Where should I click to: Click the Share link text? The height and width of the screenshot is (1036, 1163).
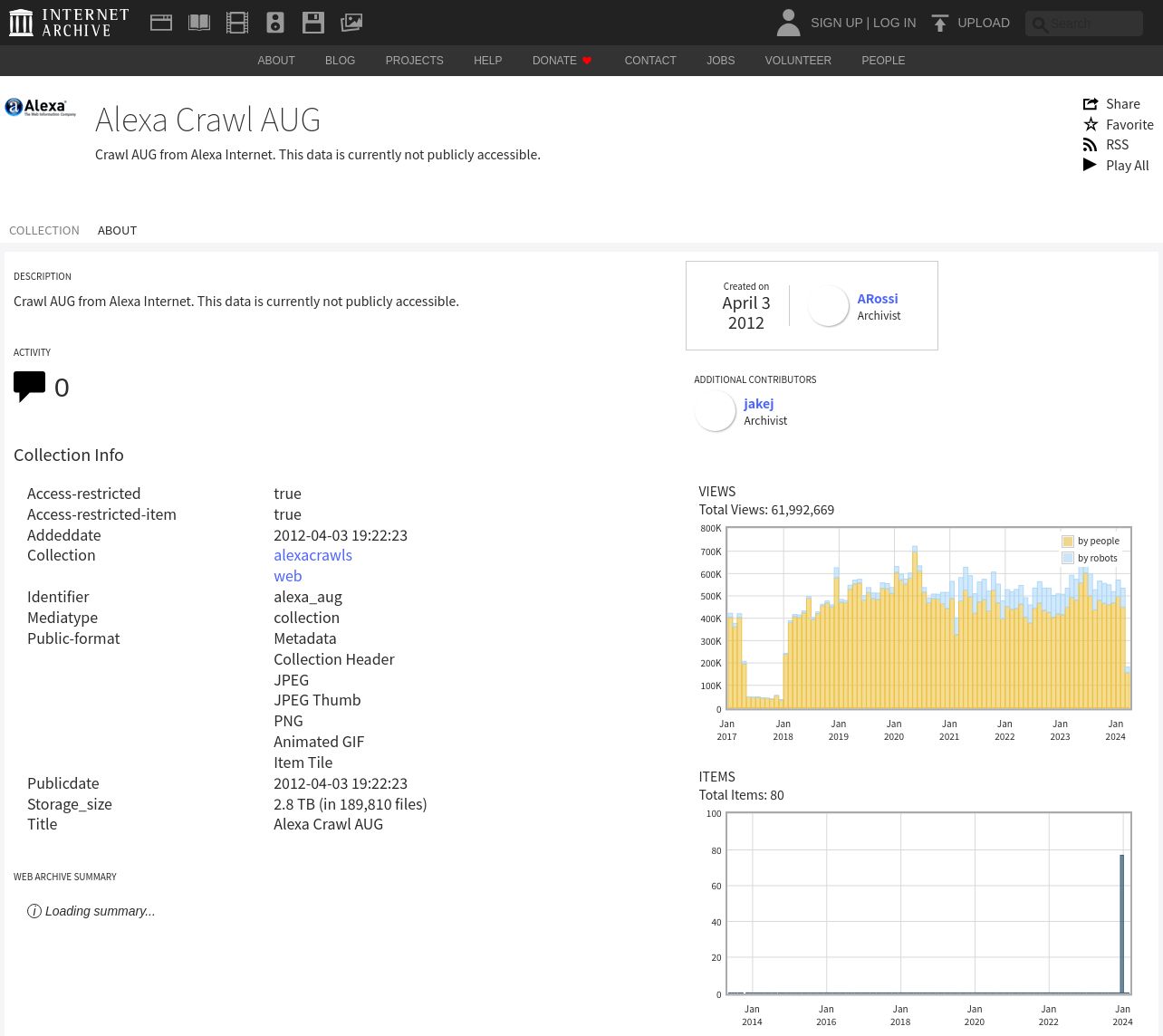[1123, 104]
